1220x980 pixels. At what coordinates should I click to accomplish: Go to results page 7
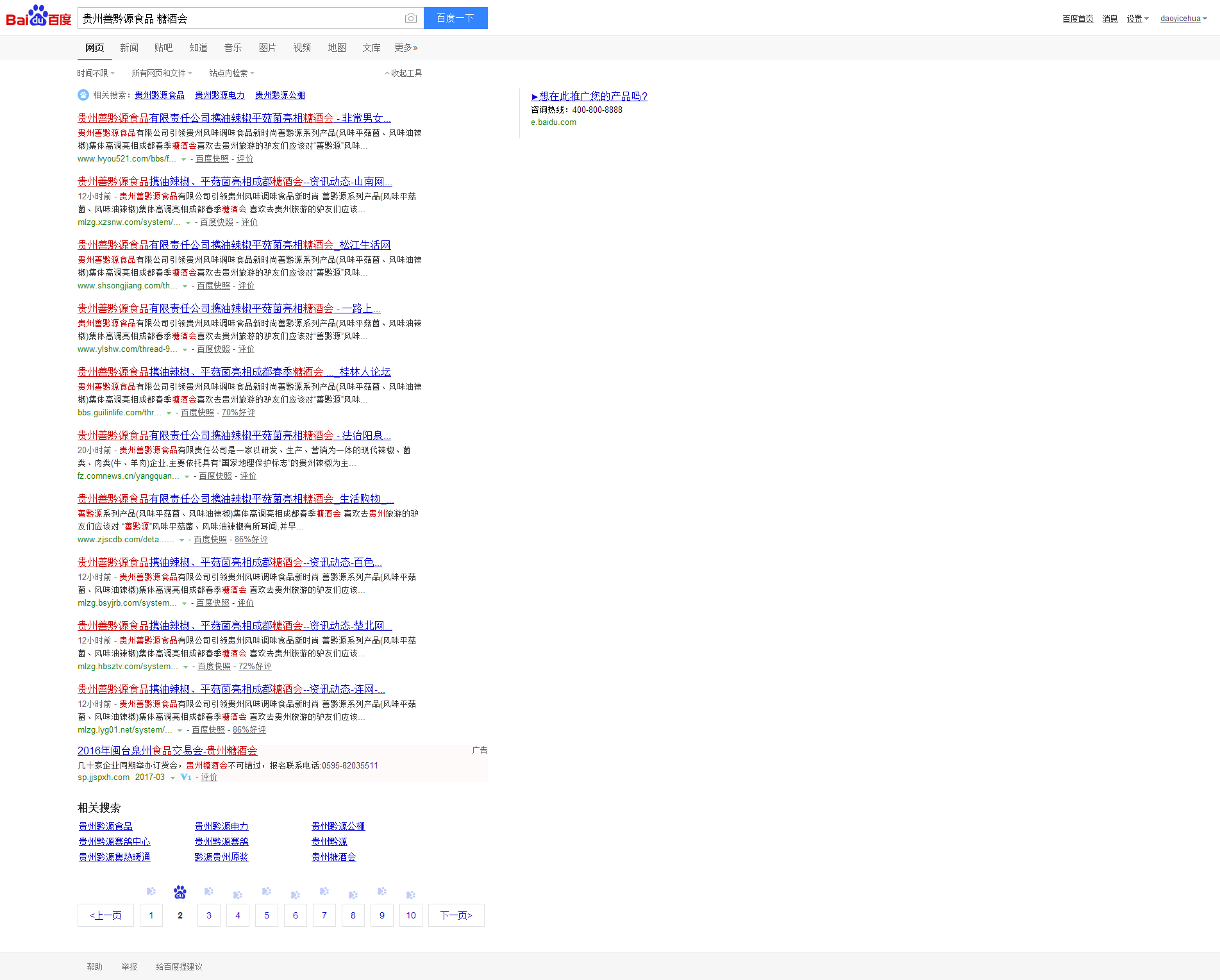(x=324, y=915)
